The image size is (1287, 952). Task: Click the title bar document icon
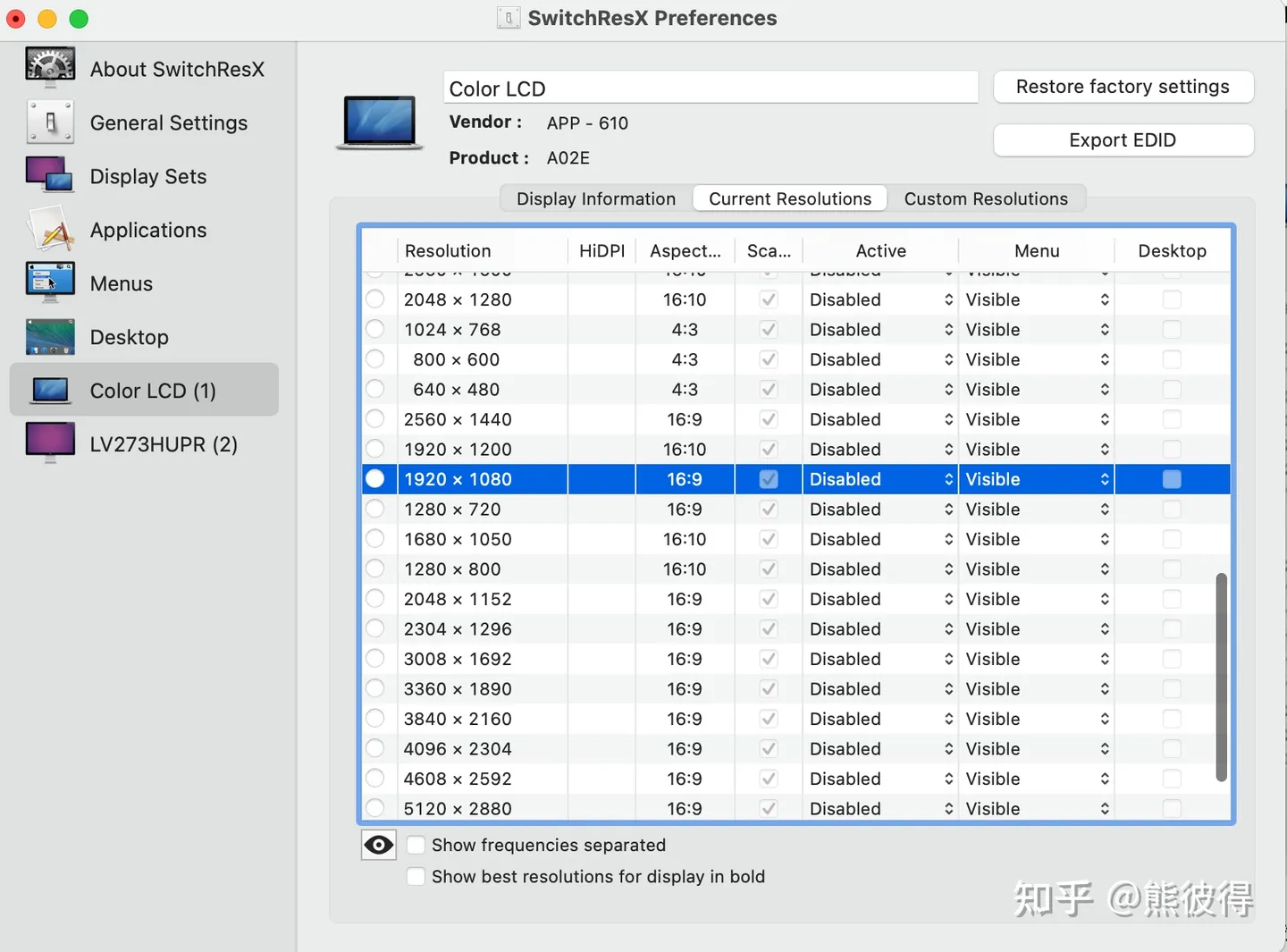click(x=509, y=18)
